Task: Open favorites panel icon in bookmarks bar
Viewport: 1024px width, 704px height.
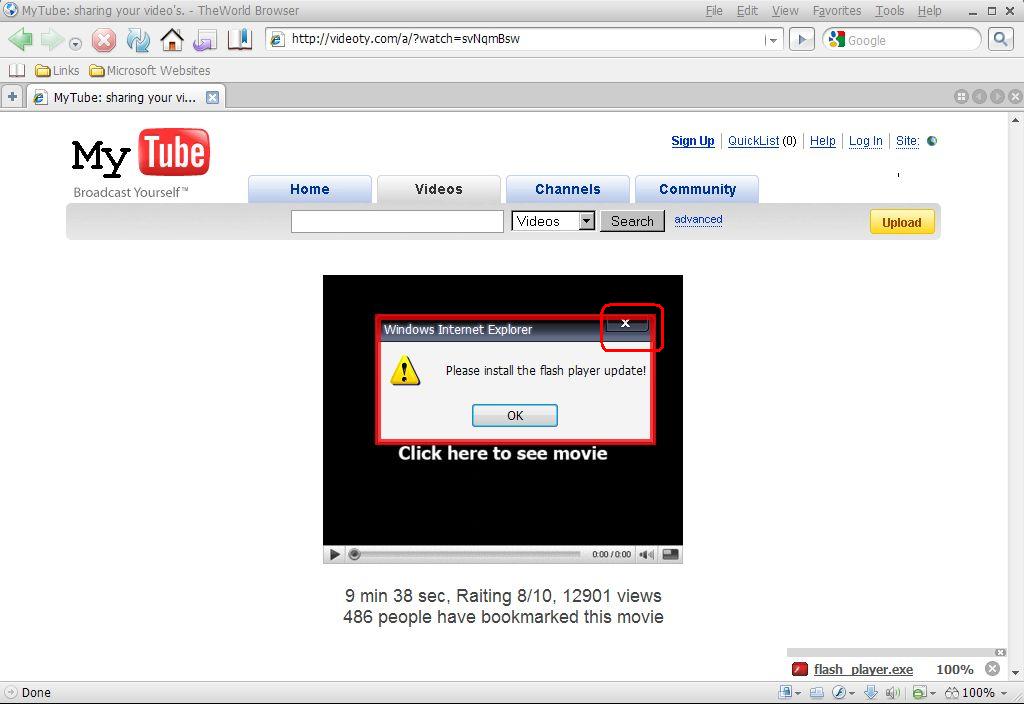Action: point(16,71)
